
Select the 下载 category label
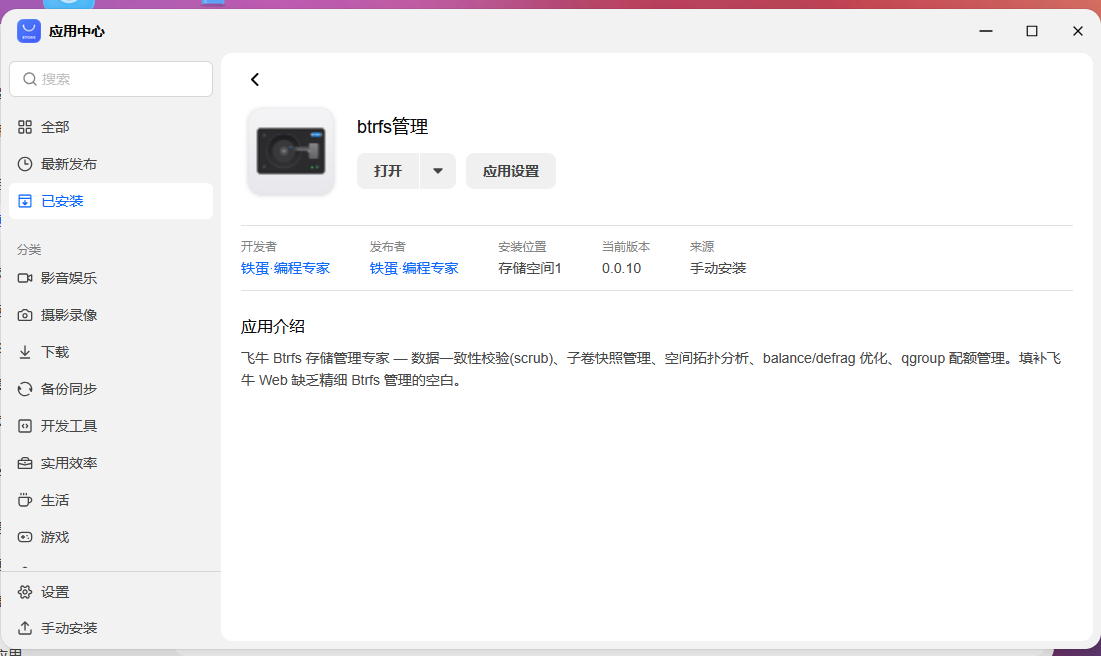55,352
